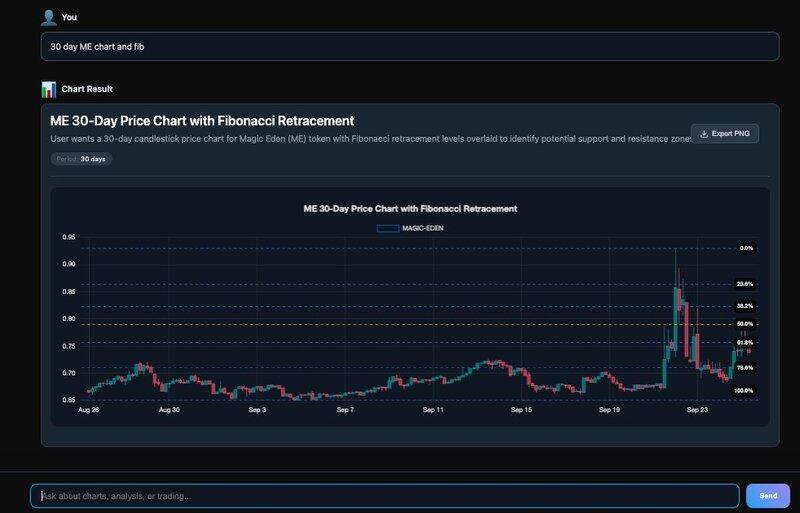Click the 38.2% Fibonacci level label
Viewport: 800px width, 513px height.
pyautogui.click(x=745, y=306)
